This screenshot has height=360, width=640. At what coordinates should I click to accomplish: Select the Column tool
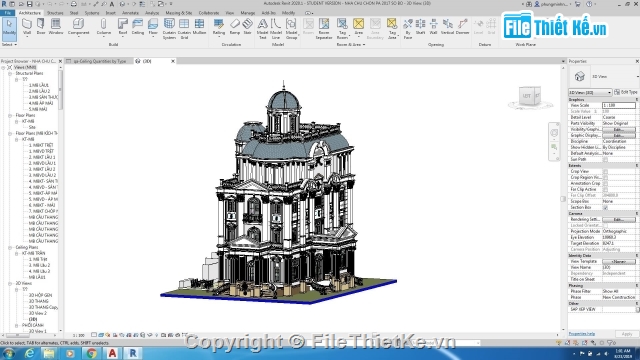(103, 27)
